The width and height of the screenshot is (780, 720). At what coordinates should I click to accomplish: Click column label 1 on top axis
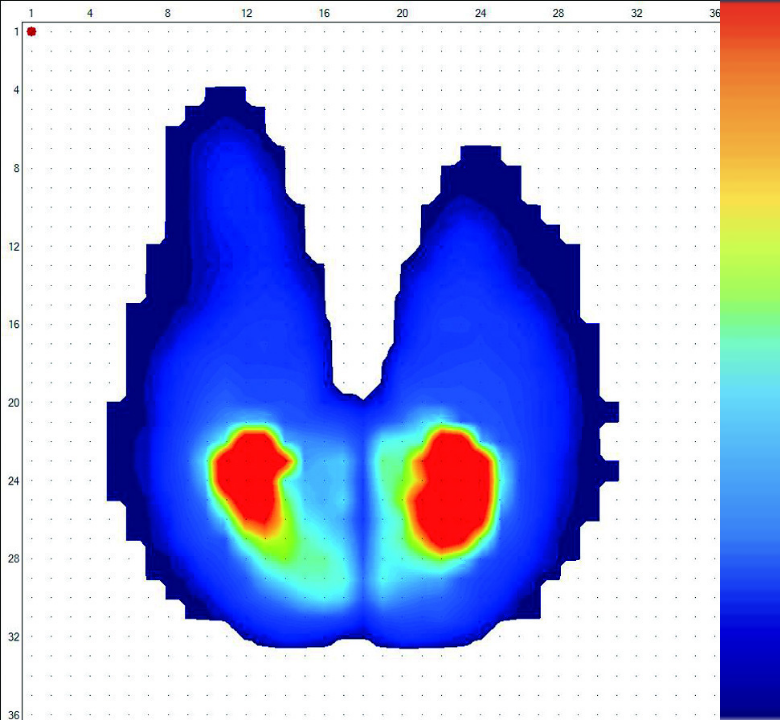coord(31,13)
